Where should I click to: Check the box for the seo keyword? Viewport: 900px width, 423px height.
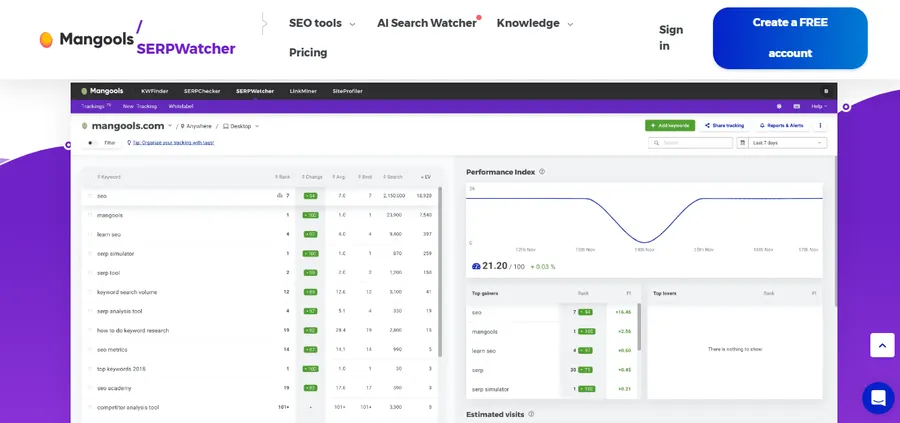[x=90, y=196]
